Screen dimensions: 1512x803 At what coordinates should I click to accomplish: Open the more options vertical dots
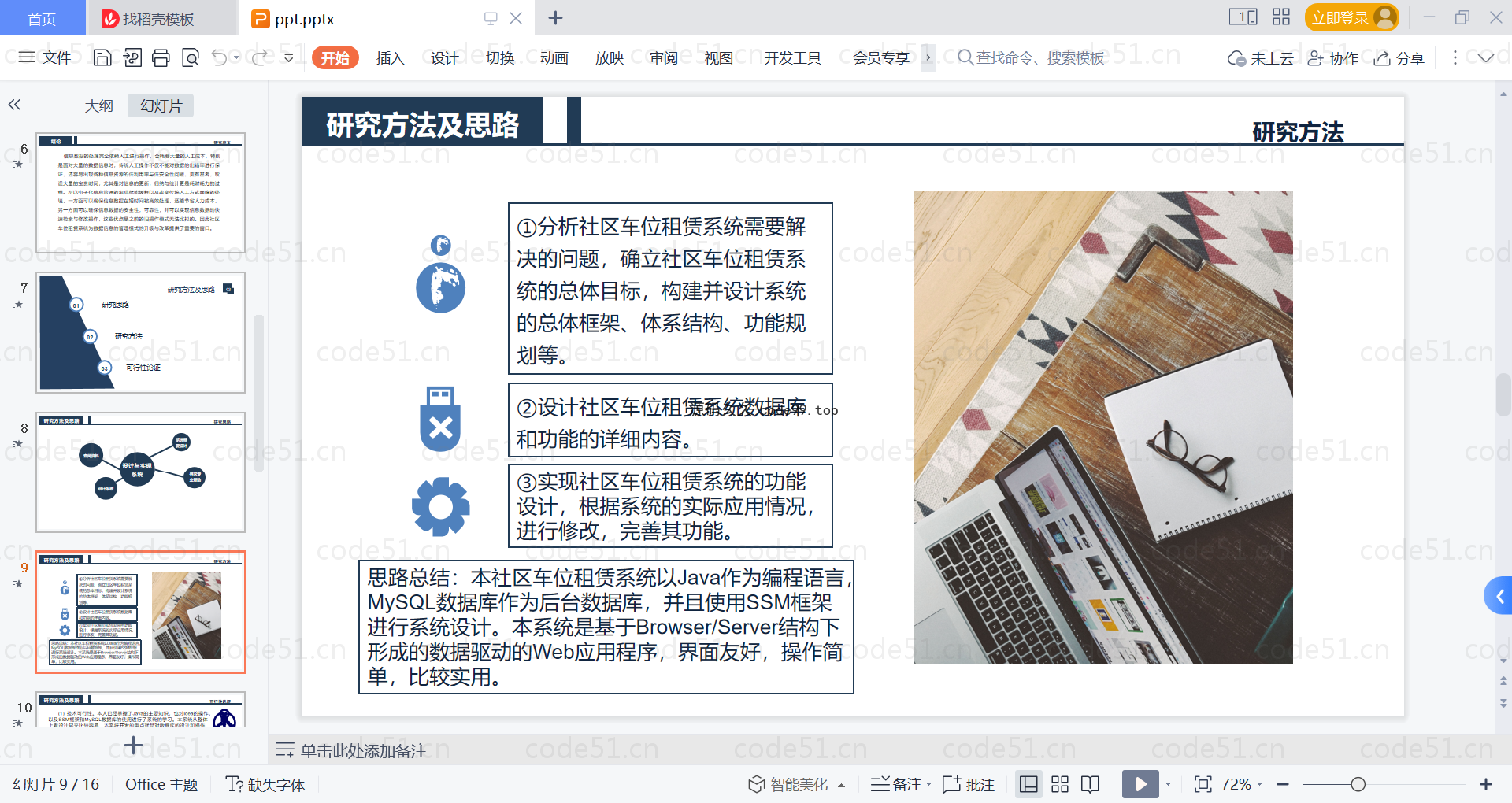[1455, 57]
